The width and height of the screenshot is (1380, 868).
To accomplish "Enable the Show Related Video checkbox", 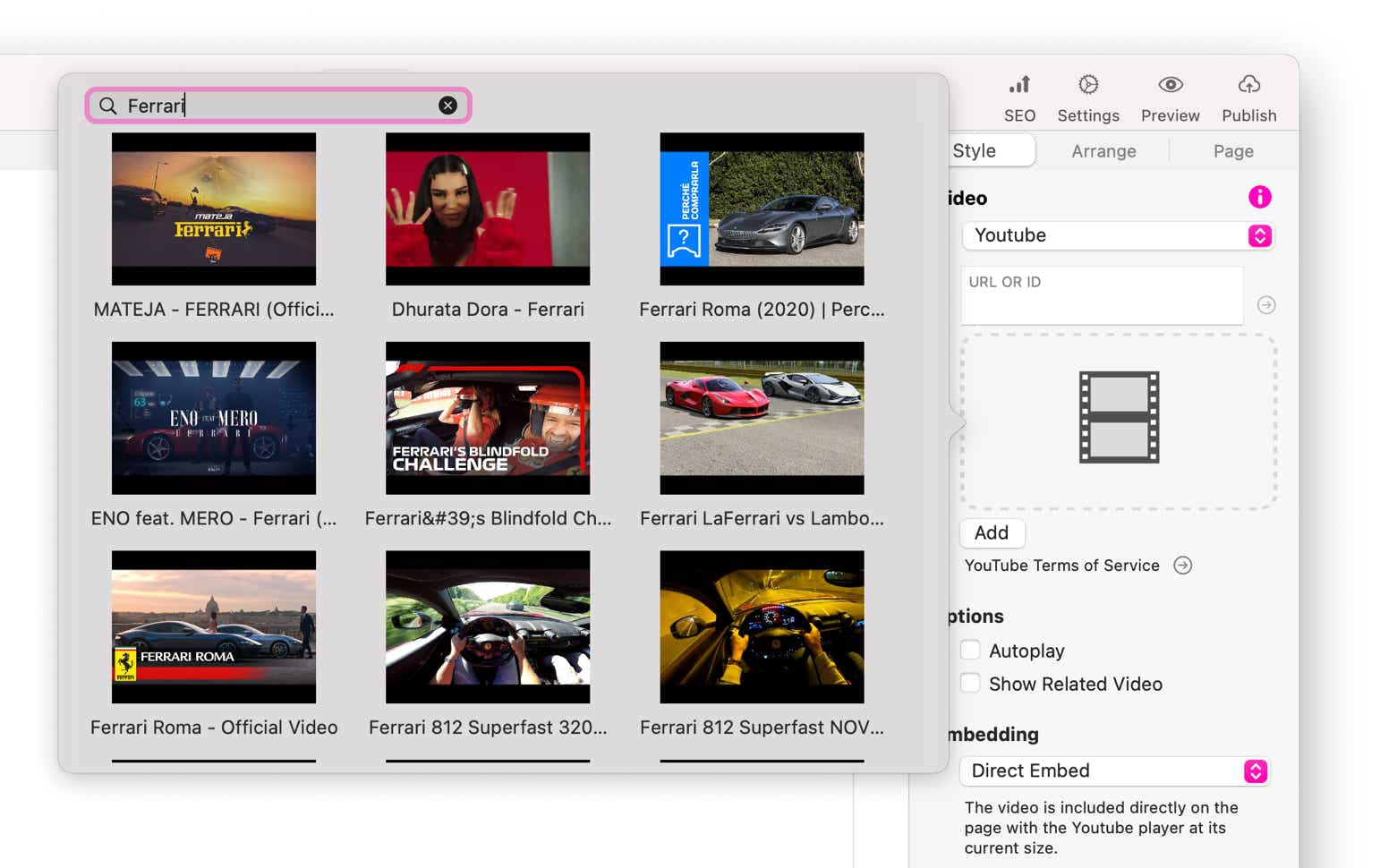I will pos(970,683).
